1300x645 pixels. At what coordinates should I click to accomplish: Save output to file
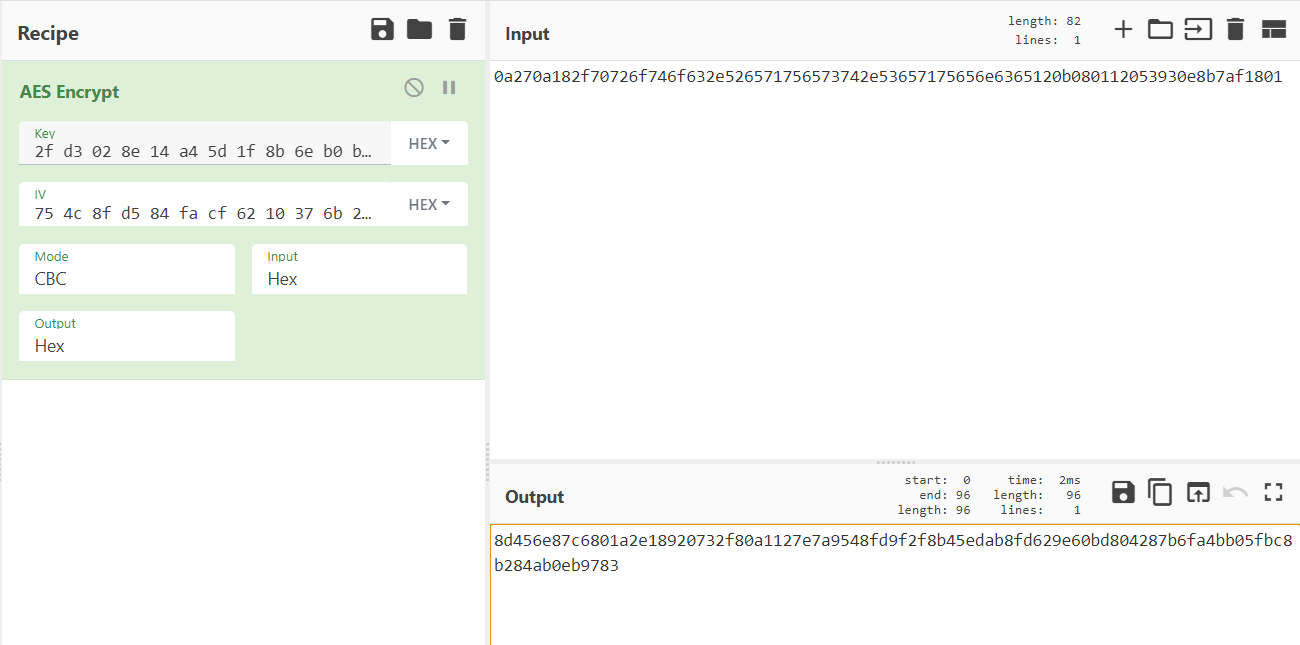coord(1123,492)
